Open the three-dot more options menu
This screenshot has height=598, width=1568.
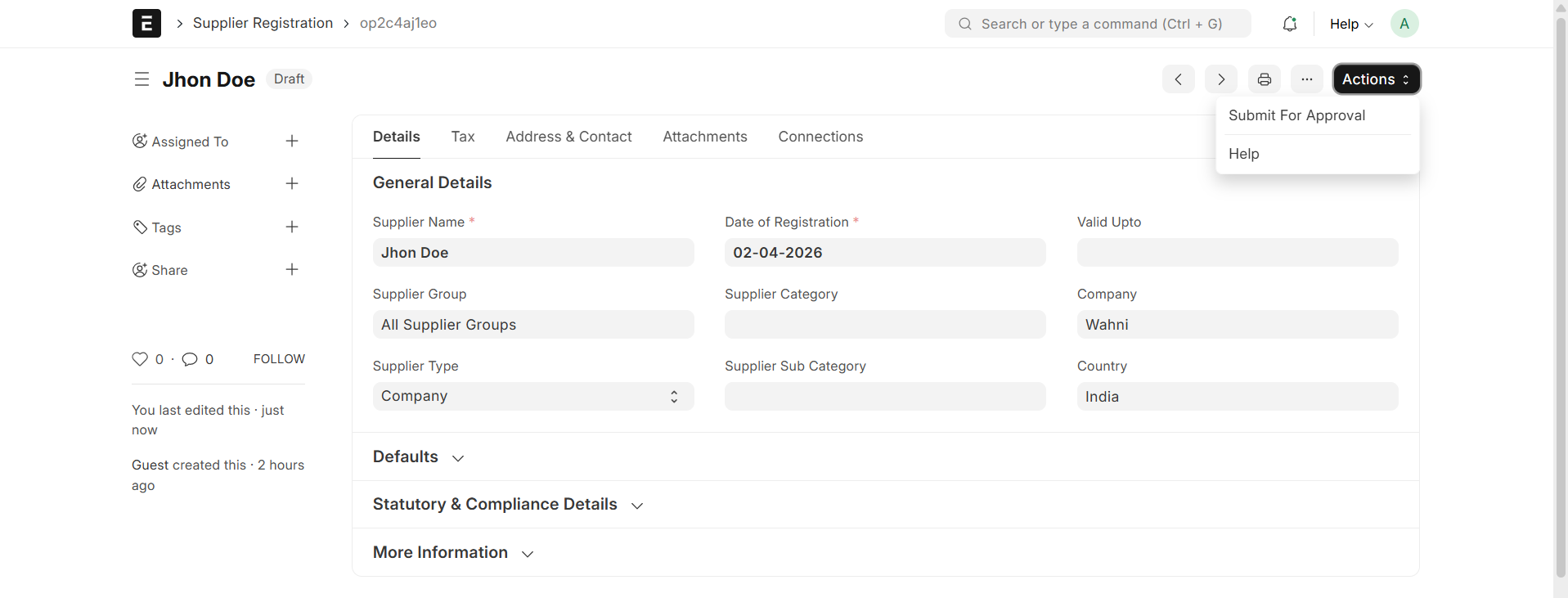pos(1307,79)
